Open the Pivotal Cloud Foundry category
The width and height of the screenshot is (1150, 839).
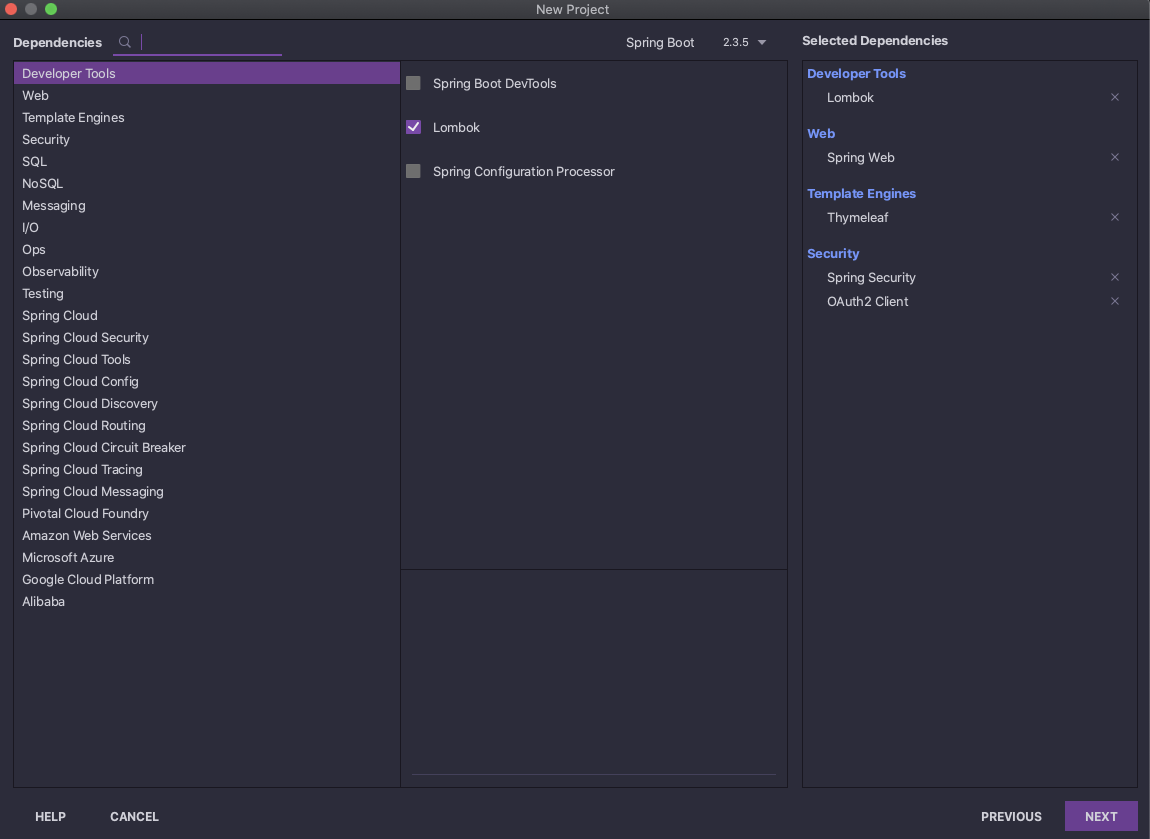point(207,513)
